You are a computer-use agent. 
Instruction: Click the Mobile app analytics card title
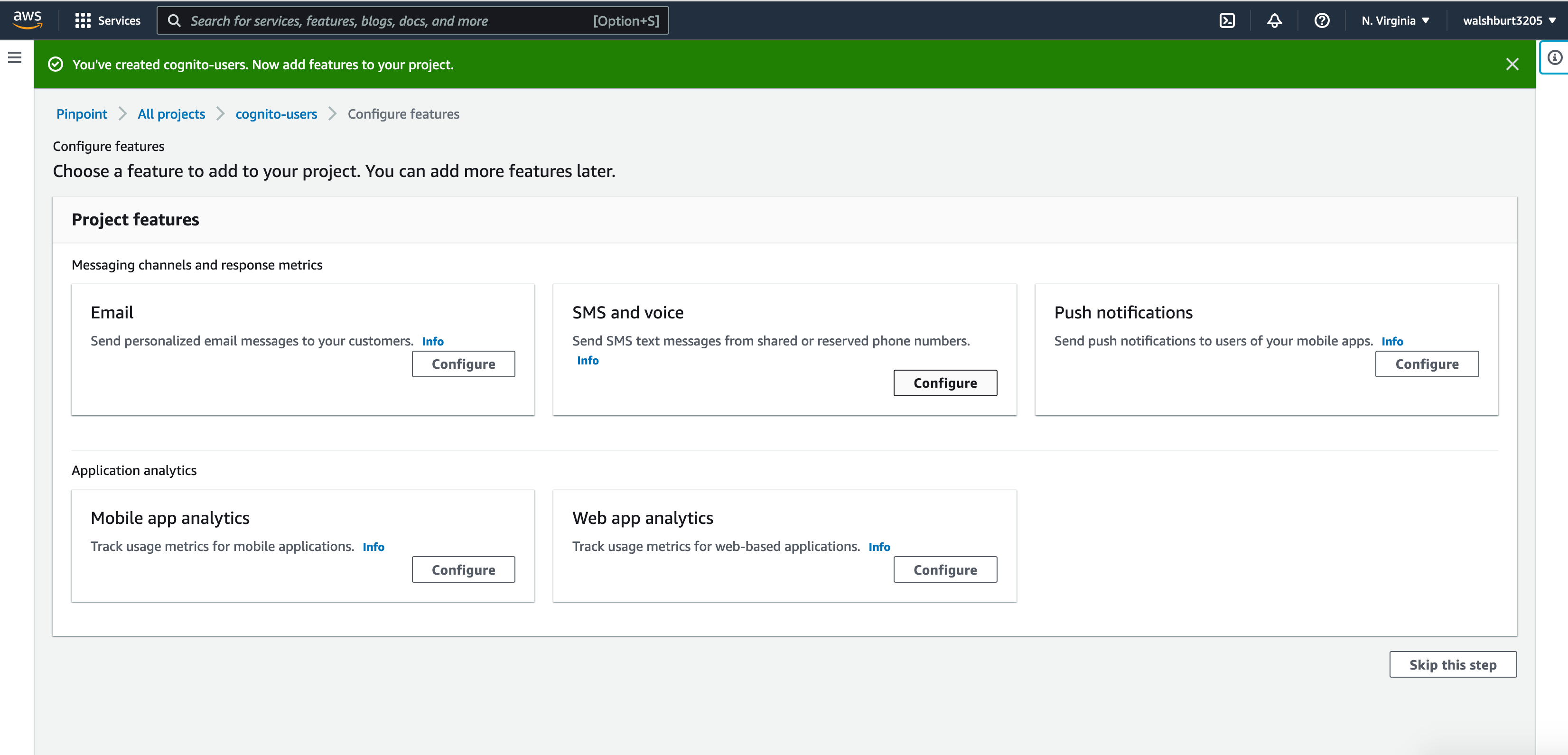(170, 518)
